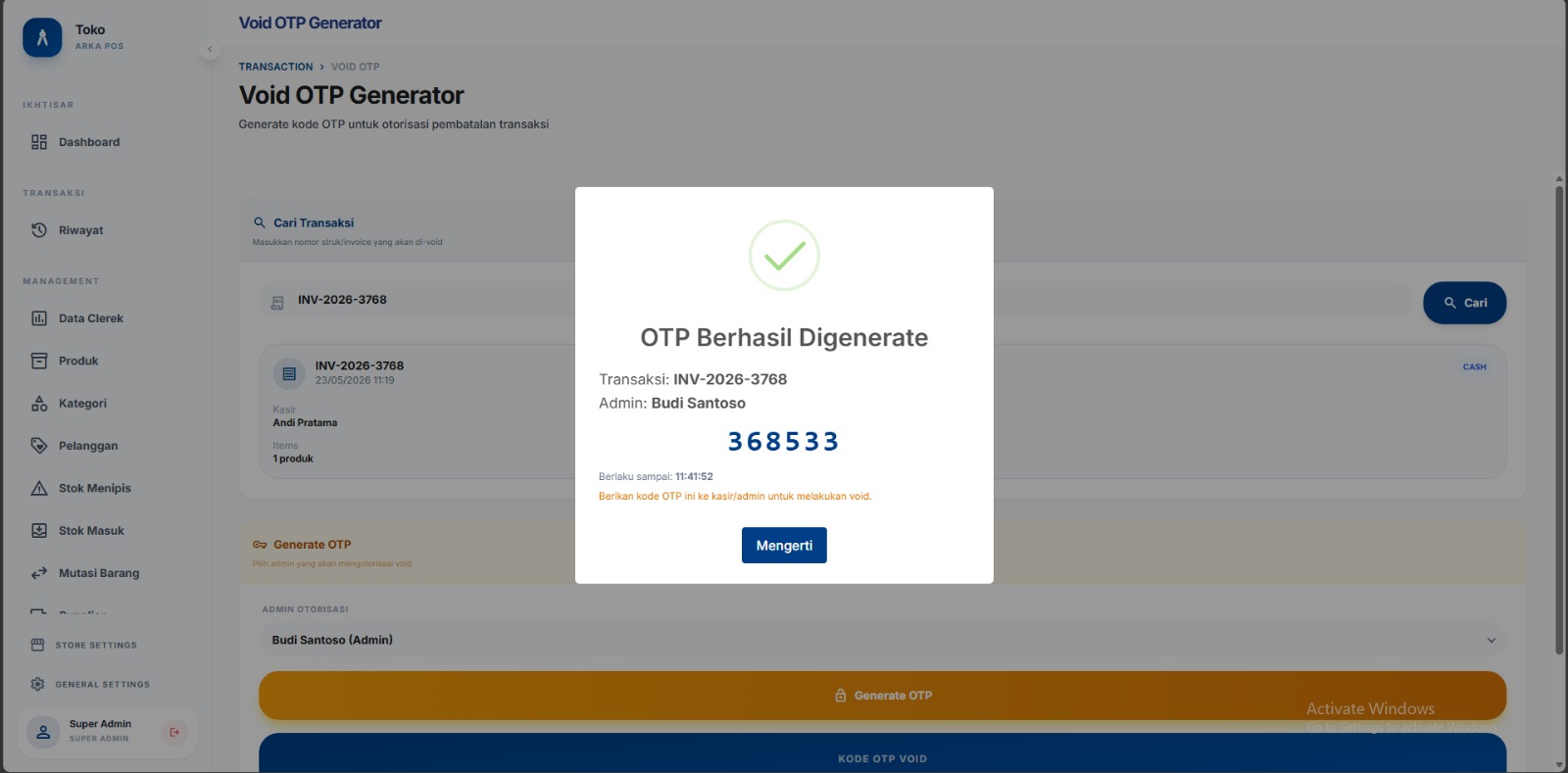Click the Stok Masuk download icon
This screenshot has width=1568, height=773.
[39, 531]
